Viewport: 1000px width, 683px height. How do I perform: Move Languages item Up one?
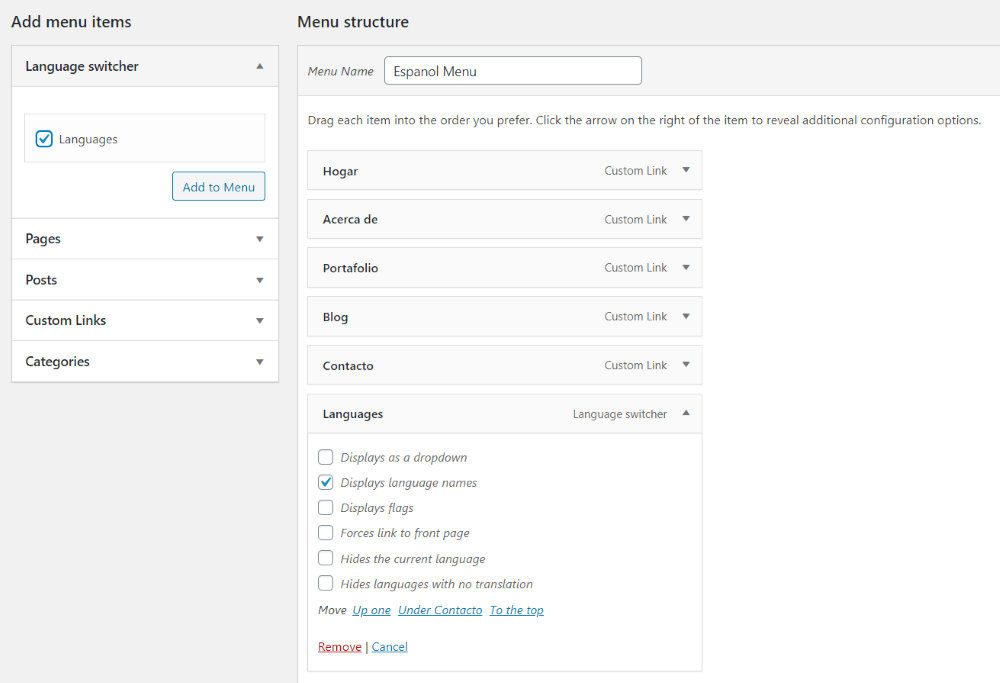371,610
